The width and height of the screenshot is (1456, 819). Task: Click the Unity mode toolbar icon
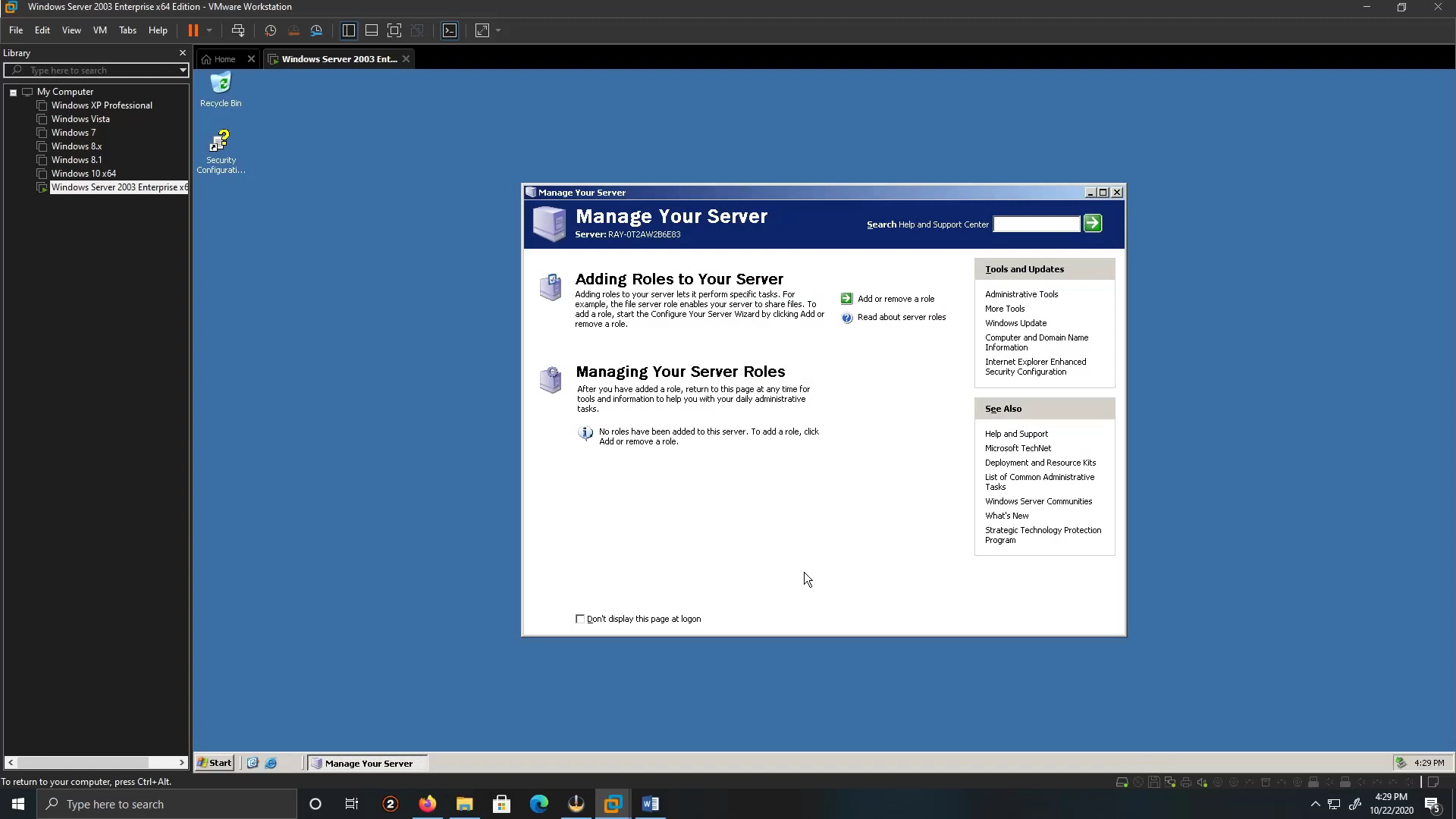(x=417, y=30)
